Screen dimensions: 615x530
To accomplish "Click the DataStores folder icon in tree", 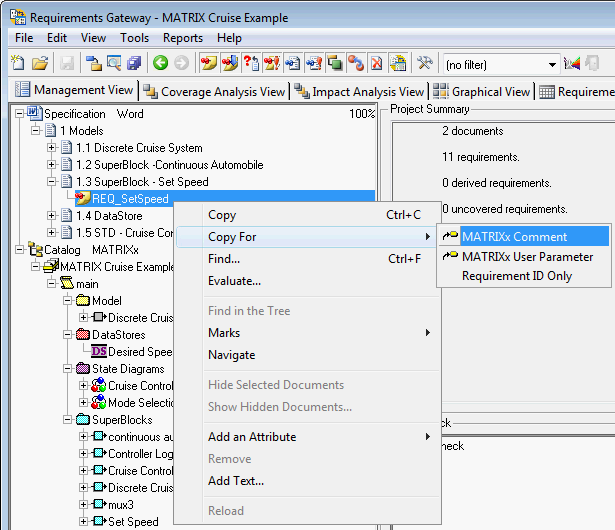I will coord(83,335).
